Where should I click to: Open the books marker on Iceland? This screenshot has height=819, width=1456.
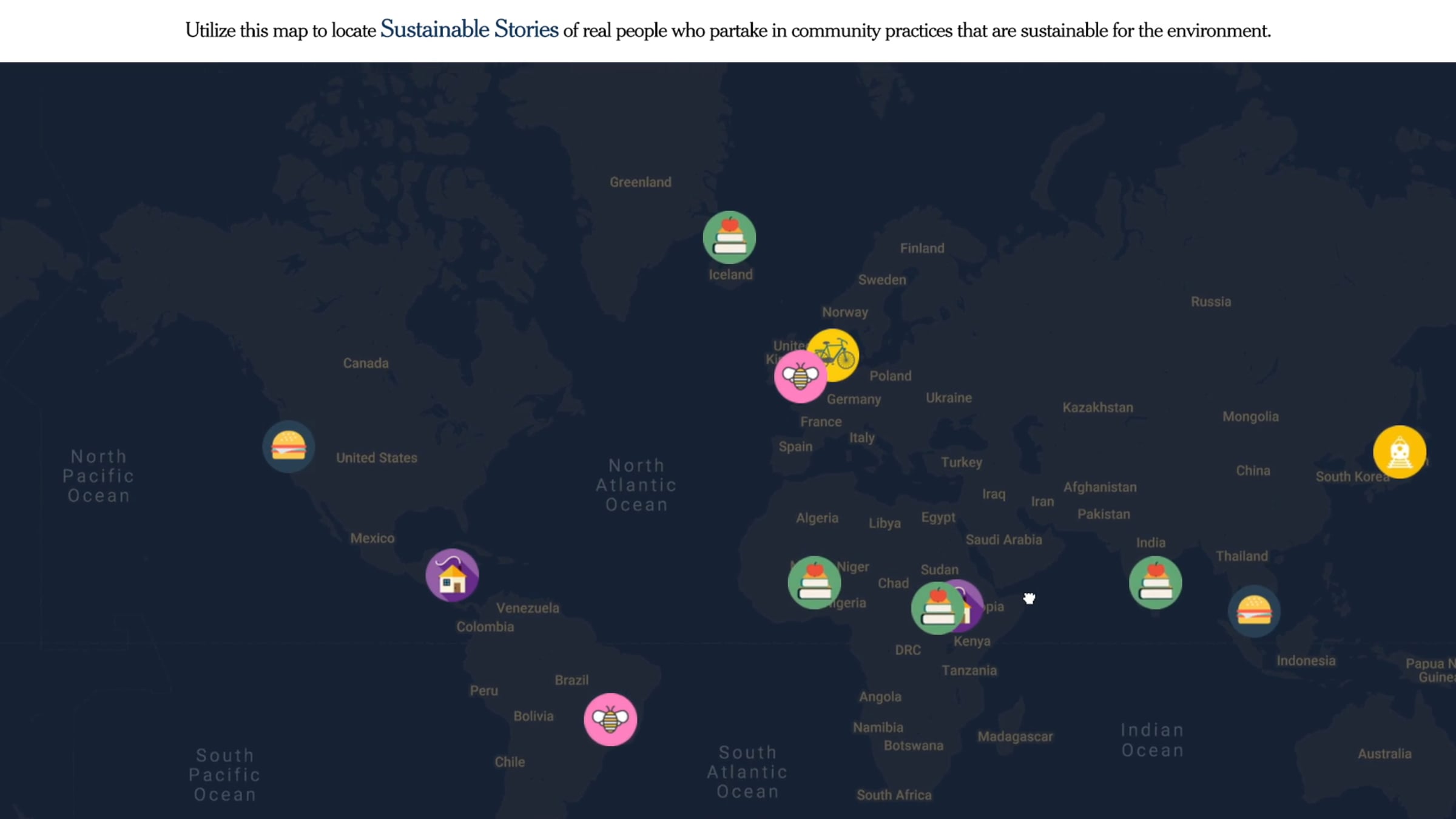coord(729,237)
